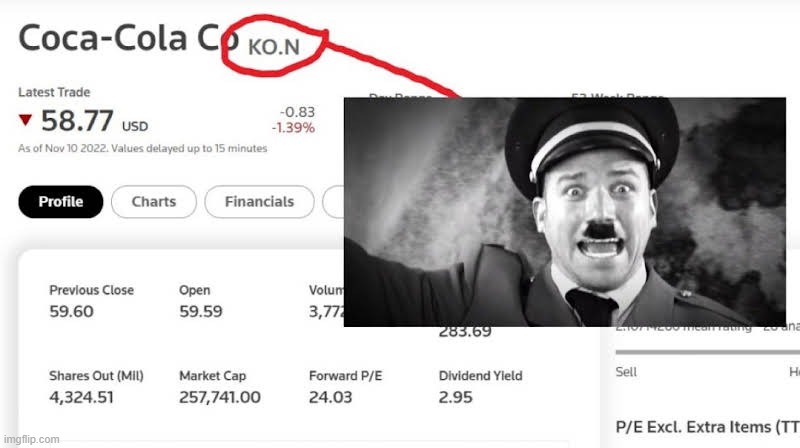This screenshot has height=448, width=800.
Task: Click the partially hidden tab after Financials
Action: [x=333, y=202]
